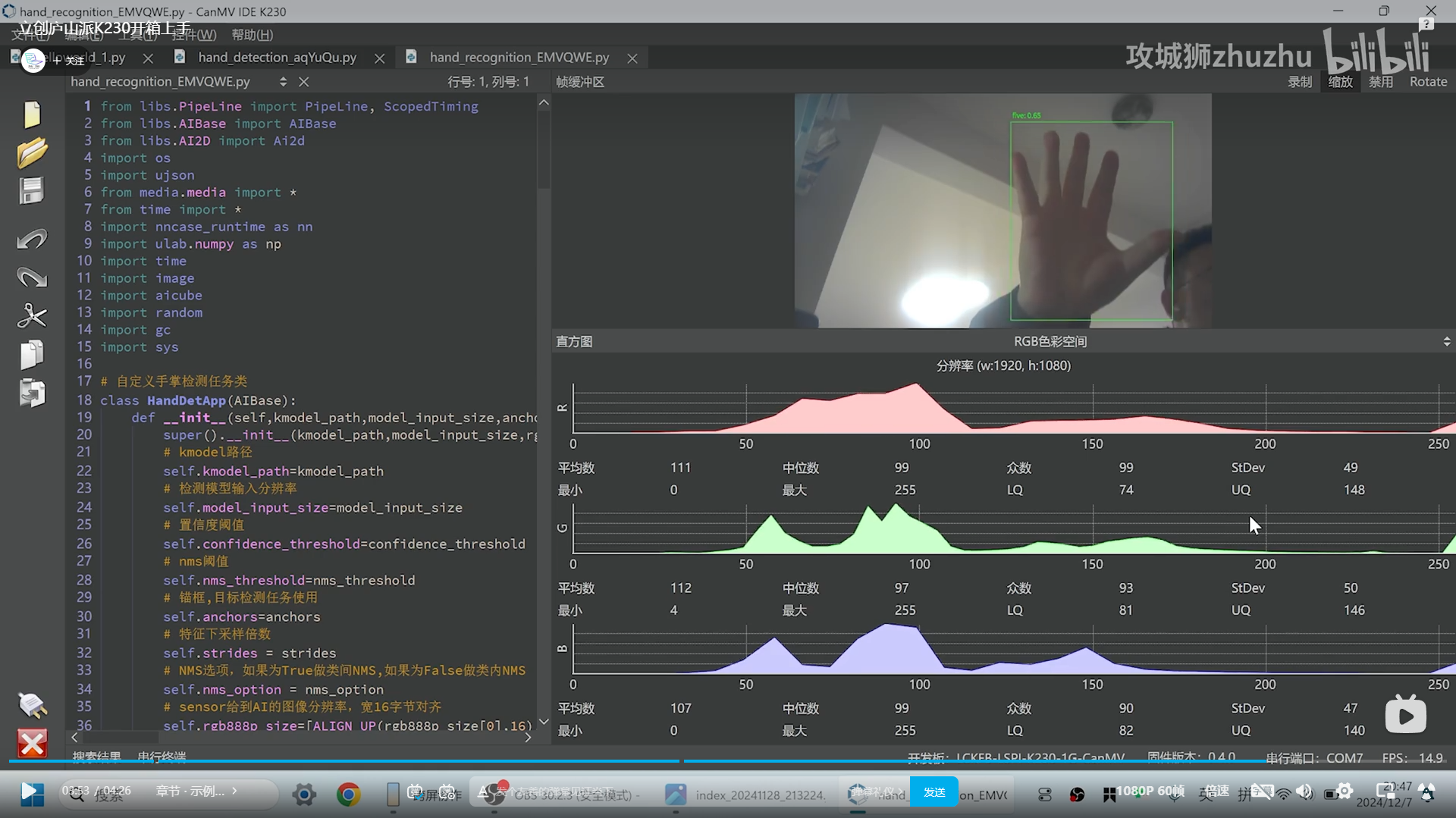The image size is (1456, 818).
Task: Click the editor scroll down arrow
Action: click(544, 722)
